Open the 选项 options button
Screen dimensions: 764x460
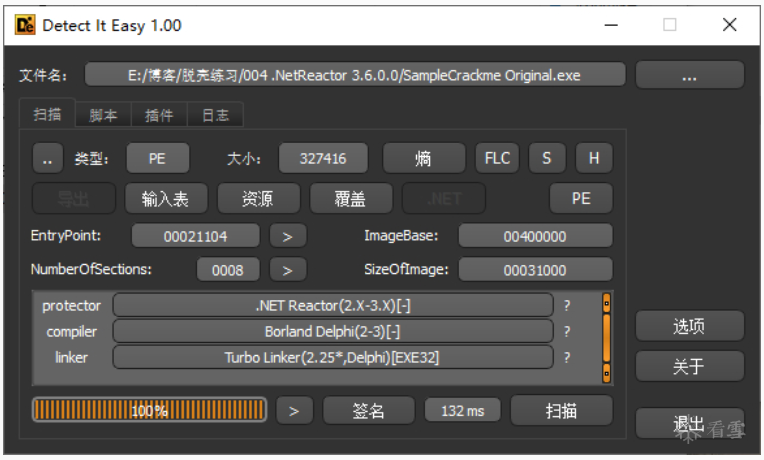point(689,326)
